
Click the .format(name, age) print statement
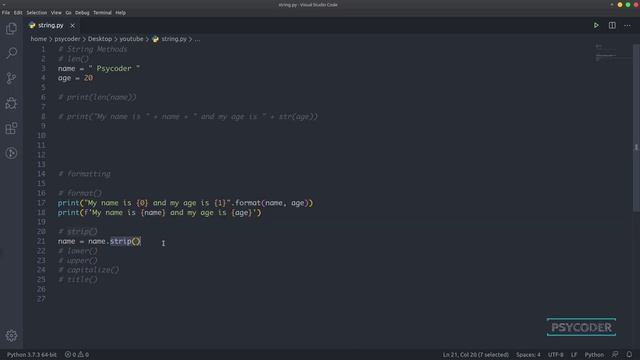[x=185, y=203]
